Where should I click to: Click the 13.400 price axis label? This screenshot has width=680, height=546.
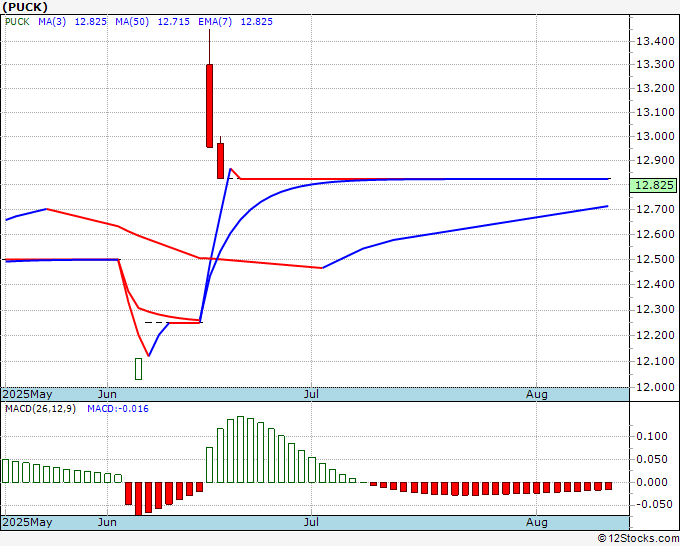[655, 41]
